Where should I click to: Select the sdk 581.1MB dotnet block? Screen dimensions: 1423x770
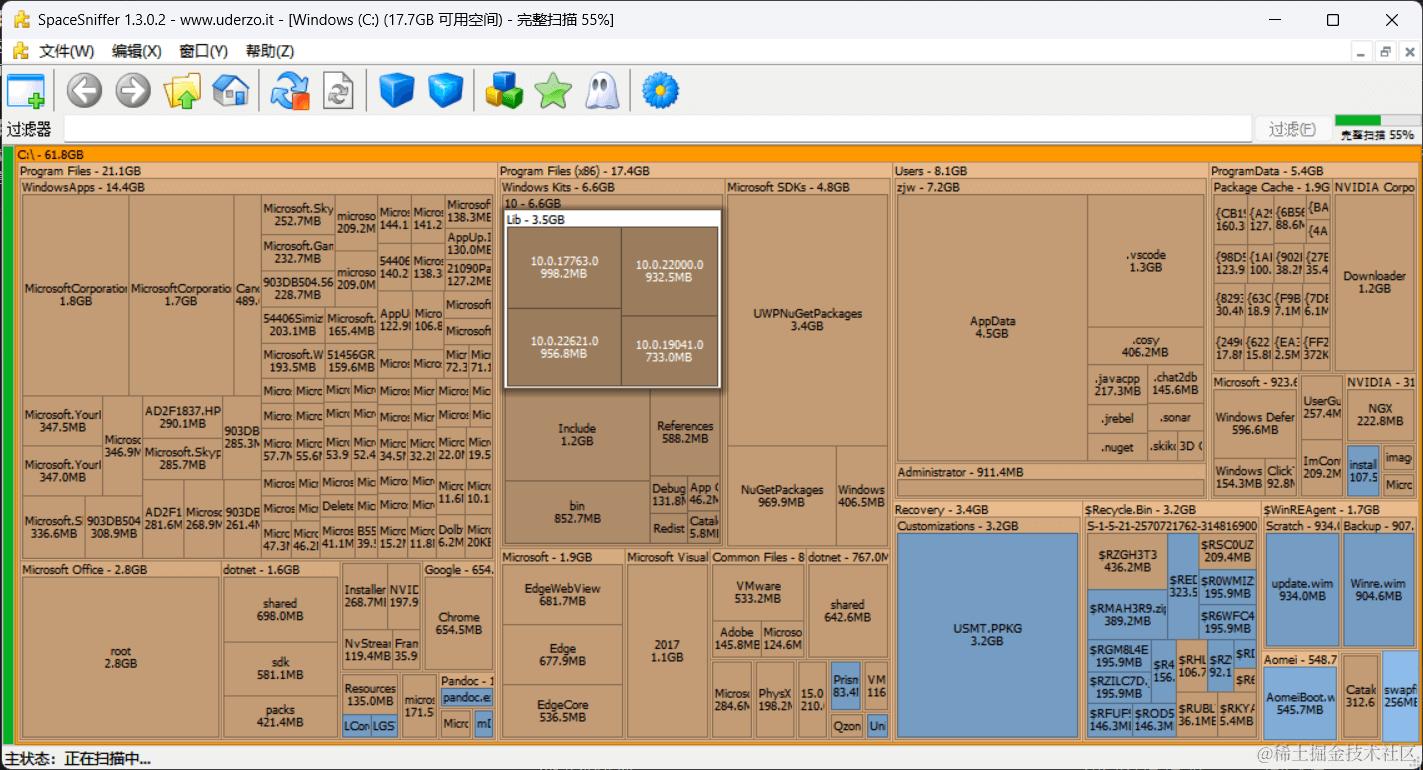(280, 668)
